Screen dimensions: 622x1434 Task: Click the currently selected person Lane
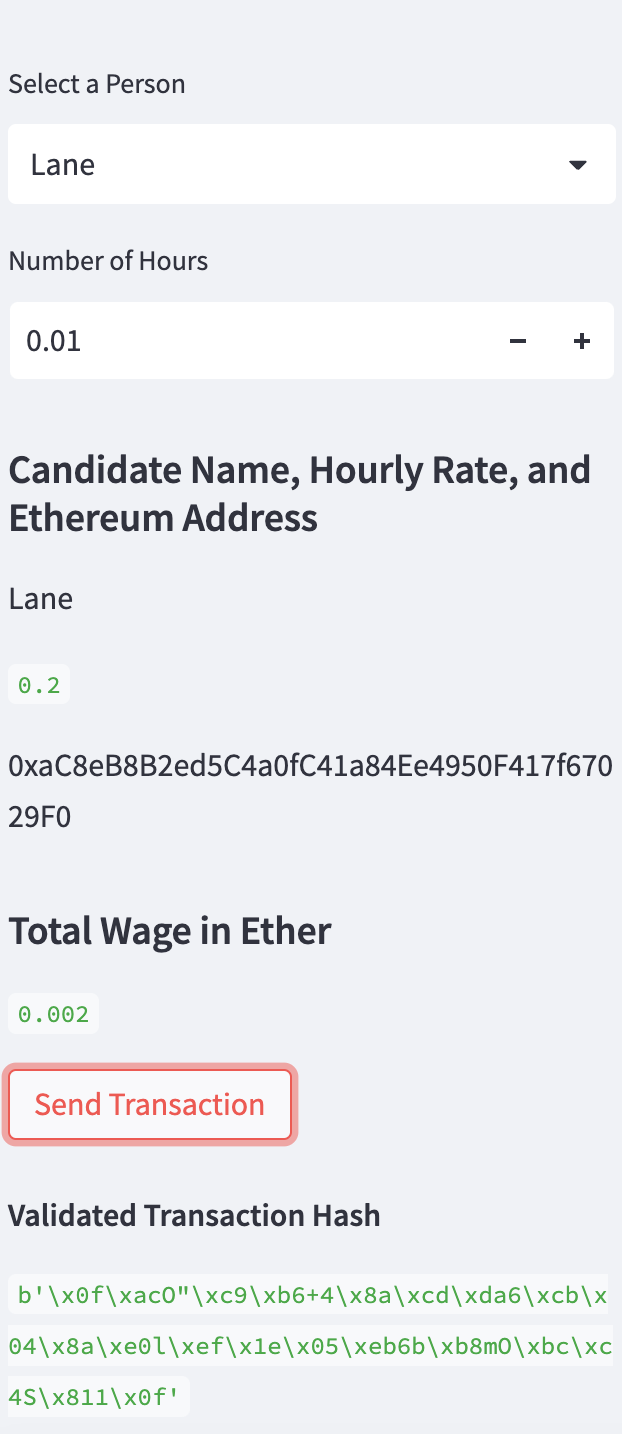click(x=62, y=164)
